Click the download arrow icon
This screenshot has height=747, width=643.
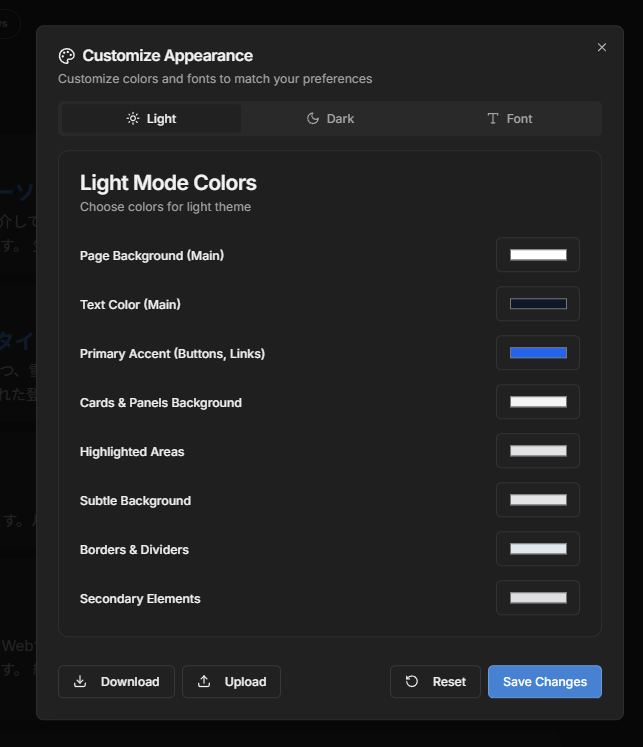pos(80,682)
